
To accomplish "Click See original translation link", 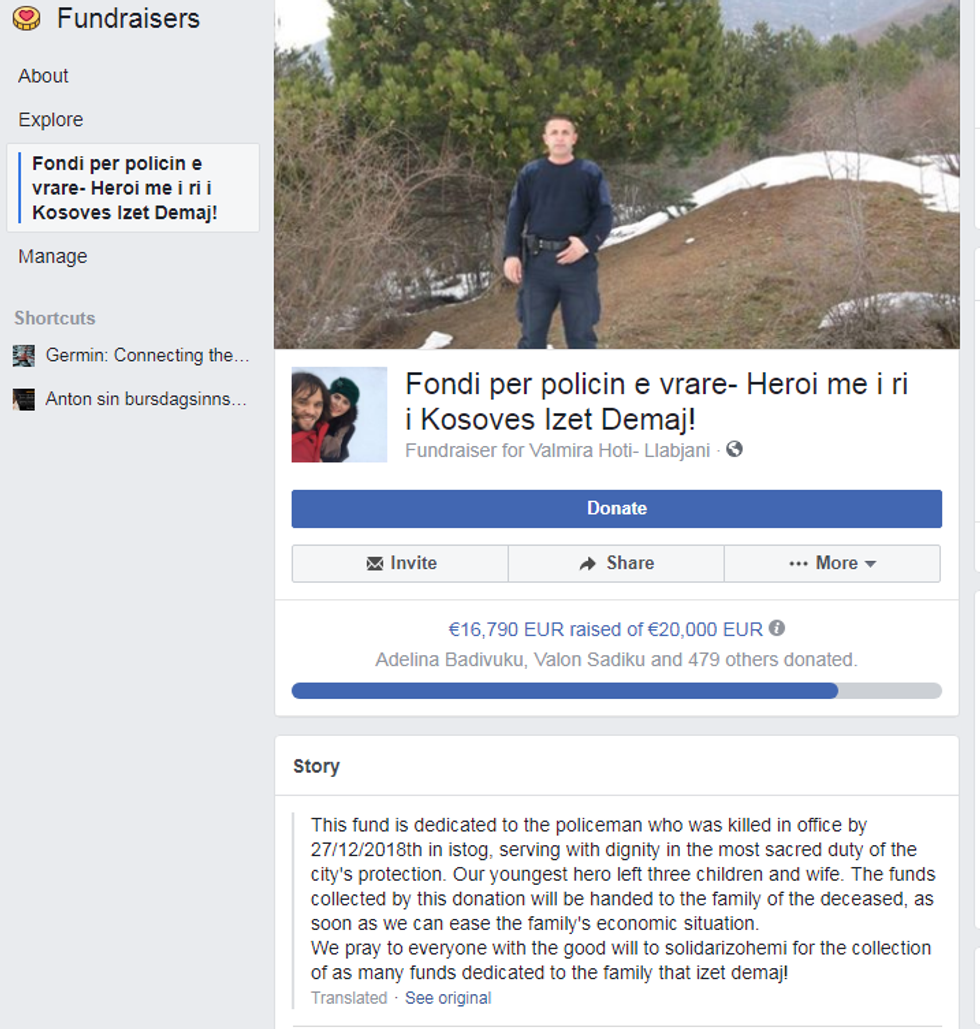I will tap(448, 998).
